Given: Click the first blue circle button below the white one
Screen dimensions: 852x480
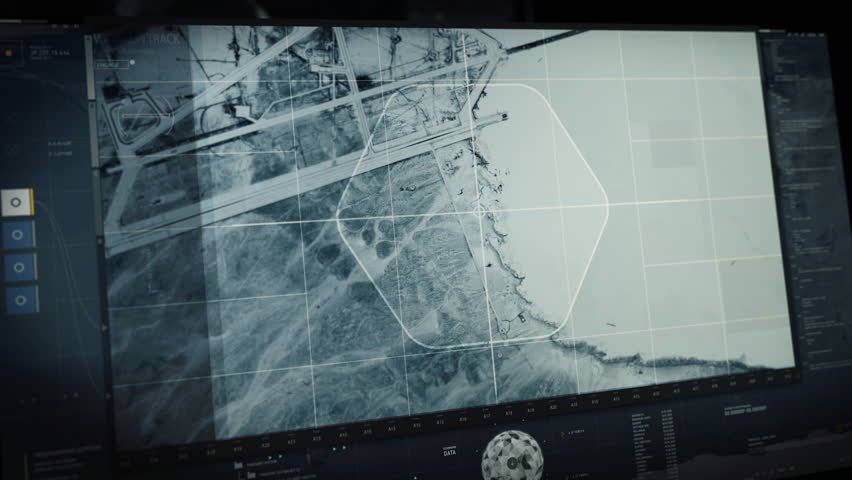Looking at the screenshot, I should tap(18, 235).
